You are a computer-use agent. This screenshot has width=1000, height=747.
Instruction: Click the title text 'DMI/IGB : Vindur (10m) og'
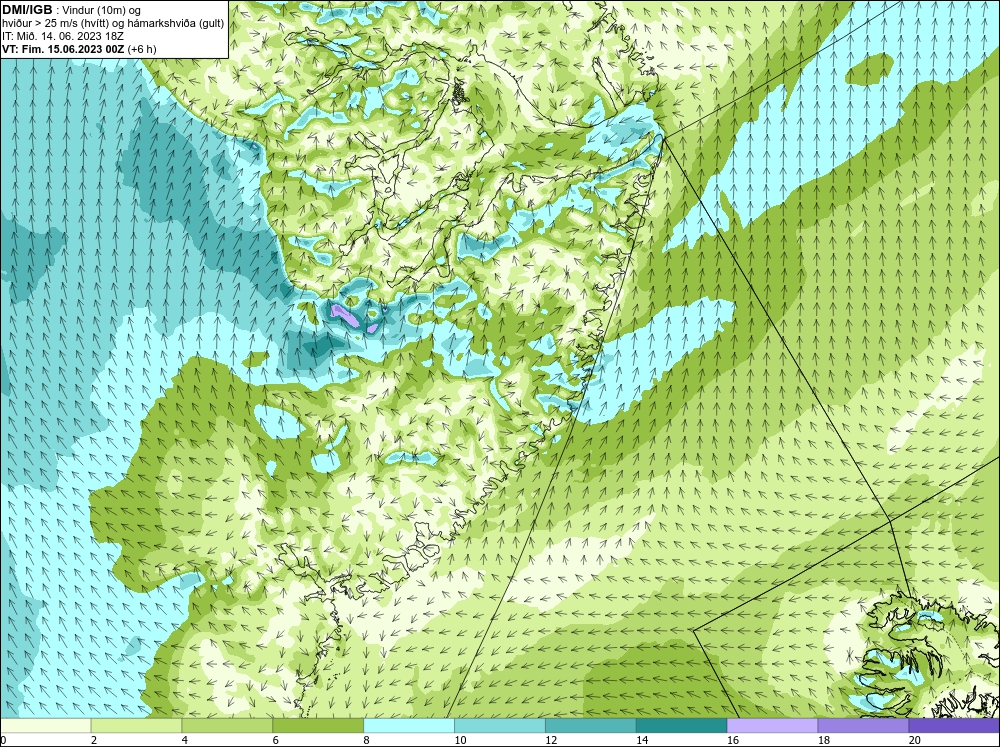point(71,10)
